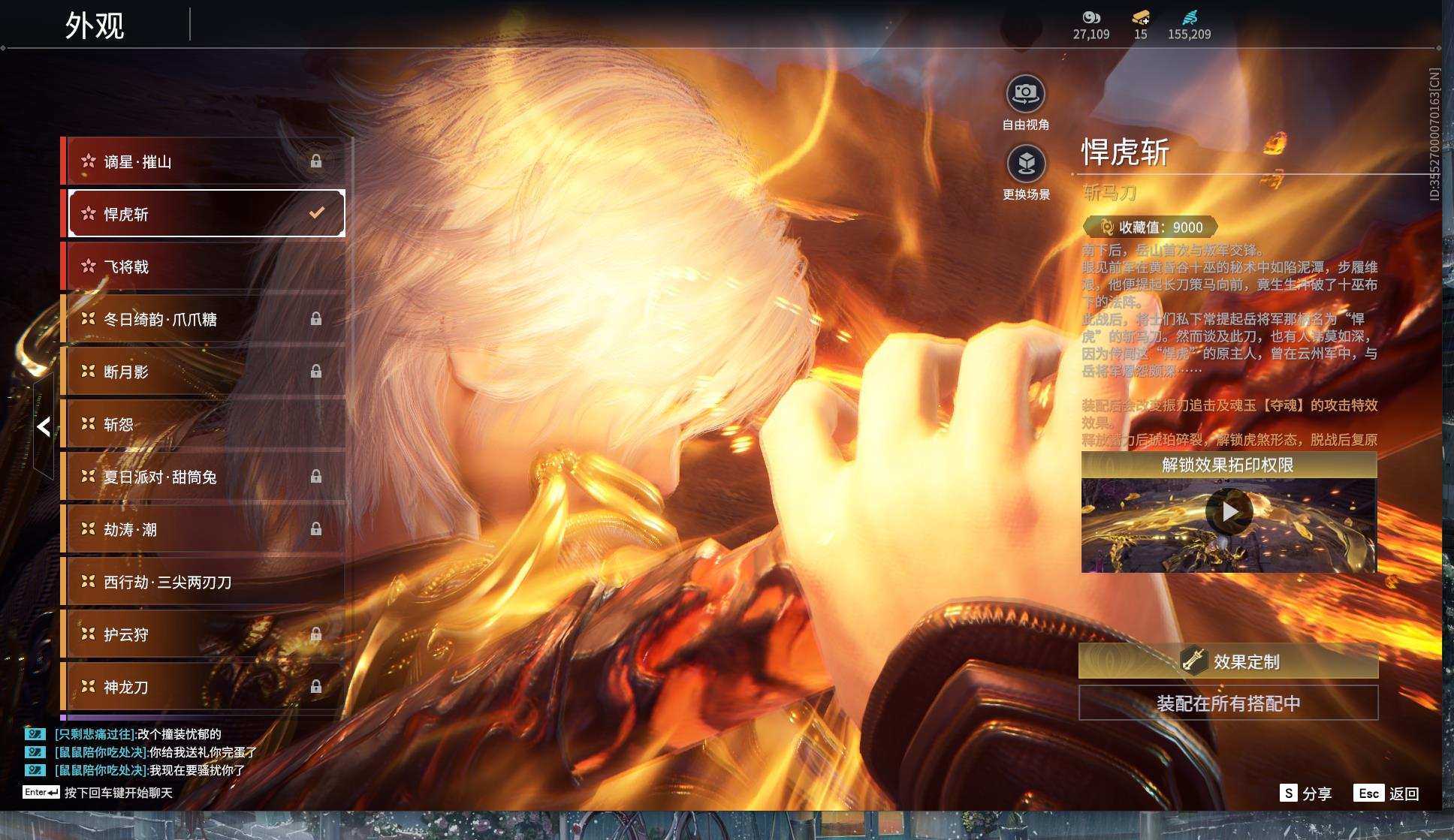
Task: Play the effect preview video
Action: (1229, 512)
